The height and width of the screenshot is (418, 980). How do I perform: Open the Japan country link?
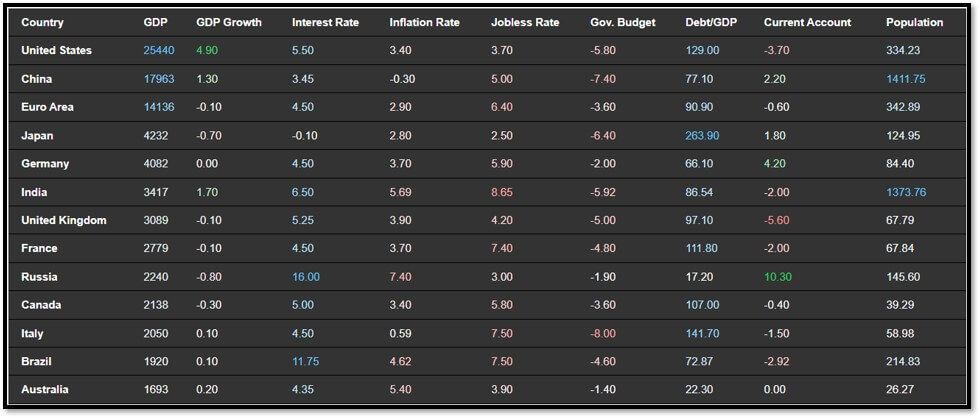pos(37,136)
